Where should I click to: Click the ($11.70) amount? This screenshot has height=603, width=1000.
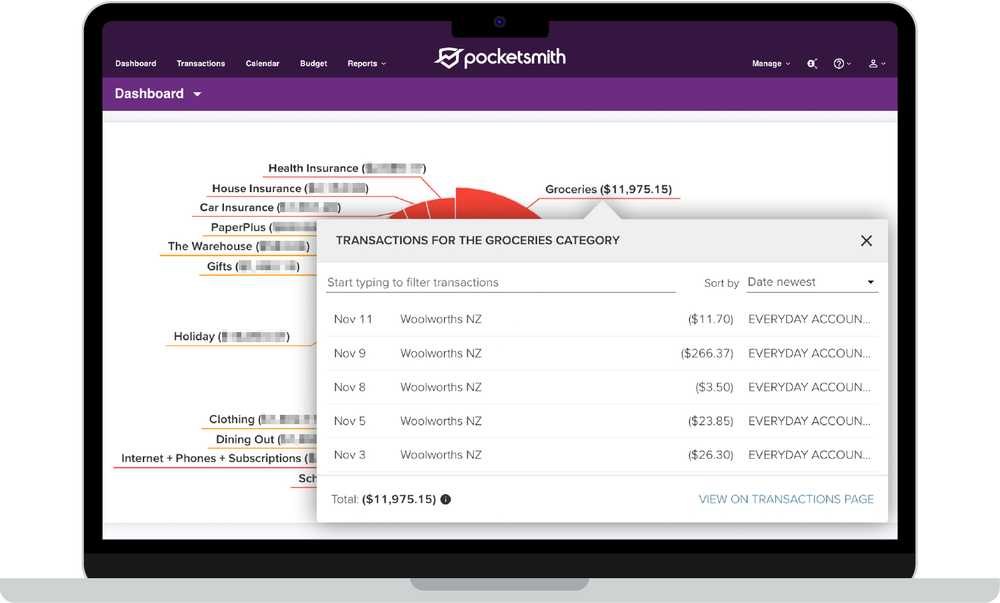pos(710,319)
